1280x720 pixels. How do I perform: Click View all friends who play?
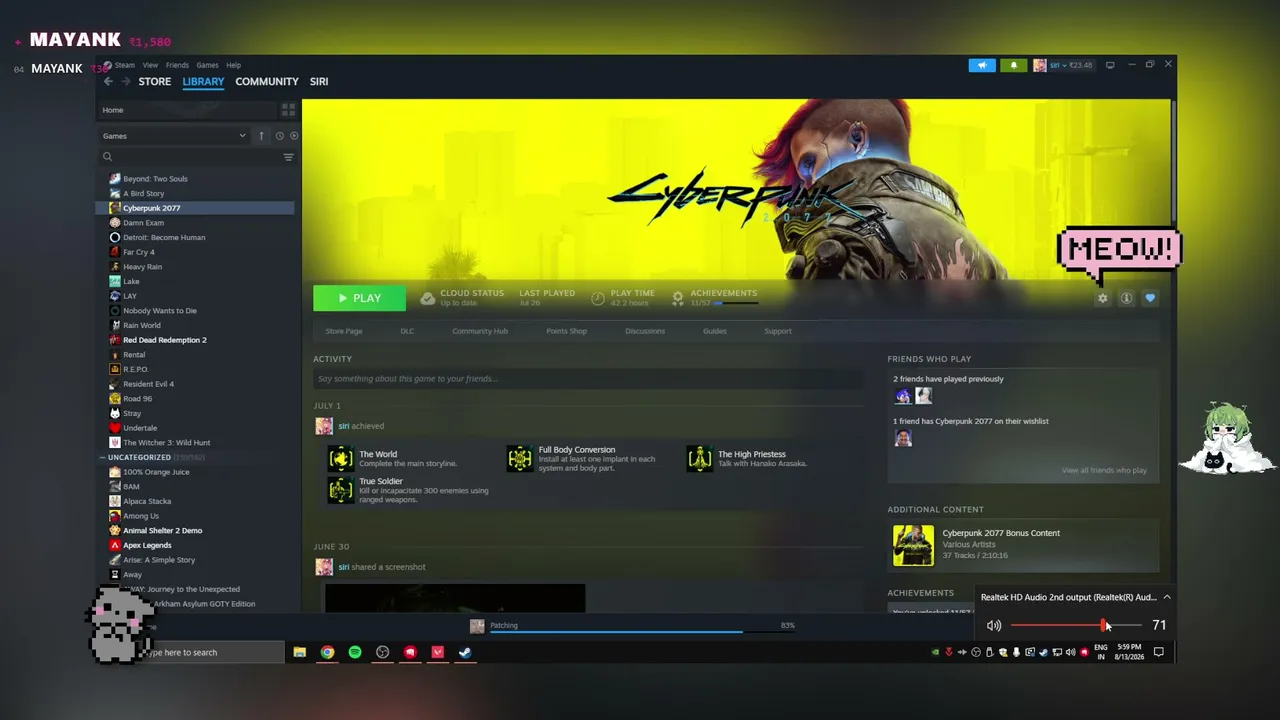[x=1104, y=470]
